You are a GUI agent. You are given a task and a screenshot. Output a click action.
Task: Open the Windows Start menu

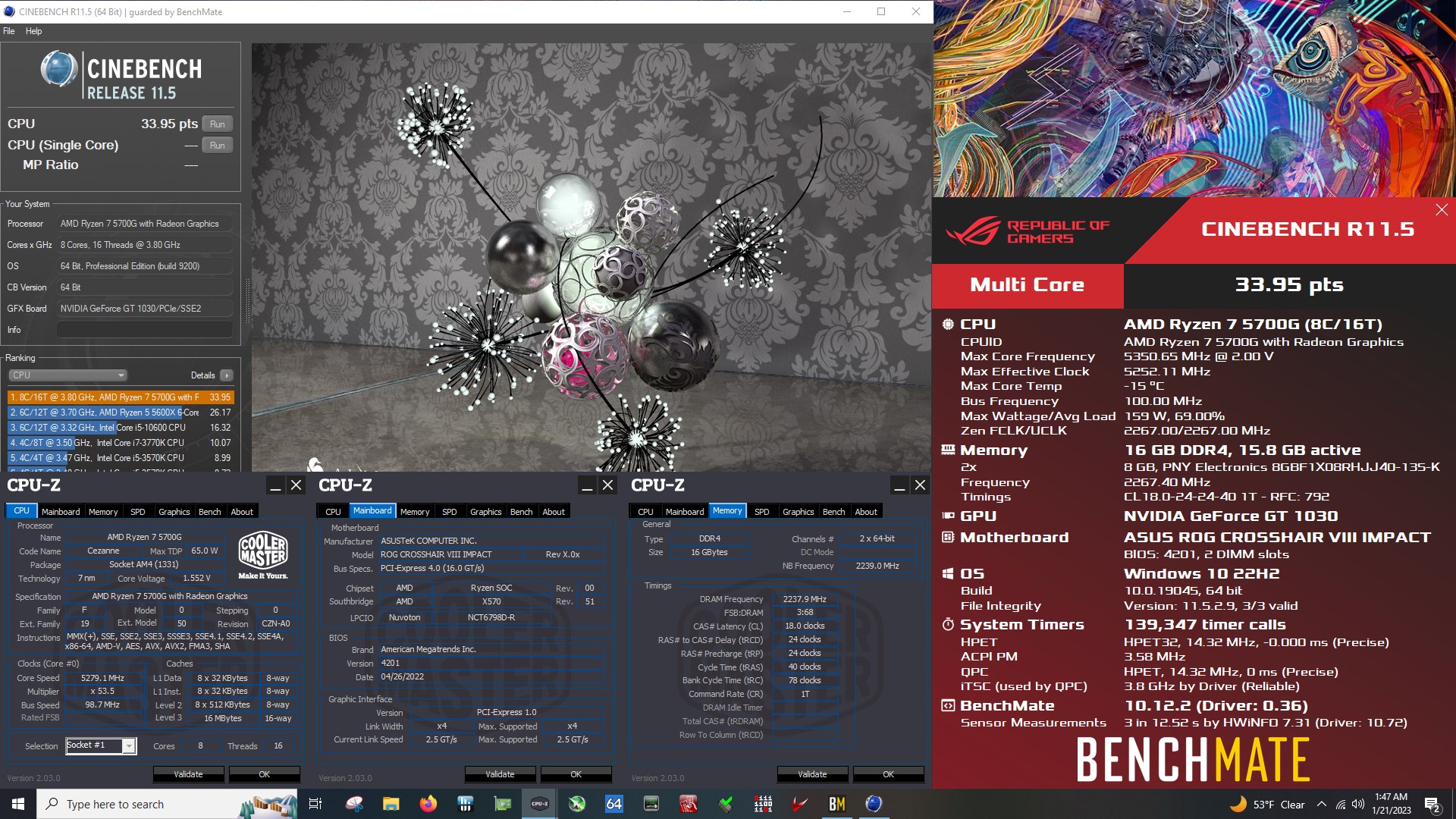tap(18, 804)
